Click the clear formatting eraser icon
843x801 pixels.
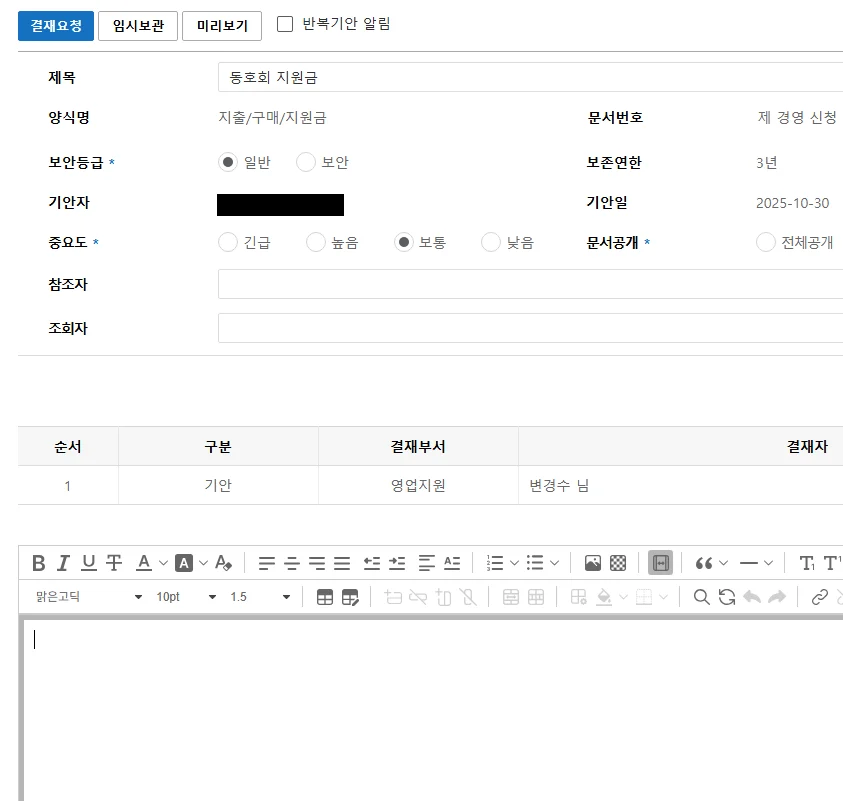(224, 563)
